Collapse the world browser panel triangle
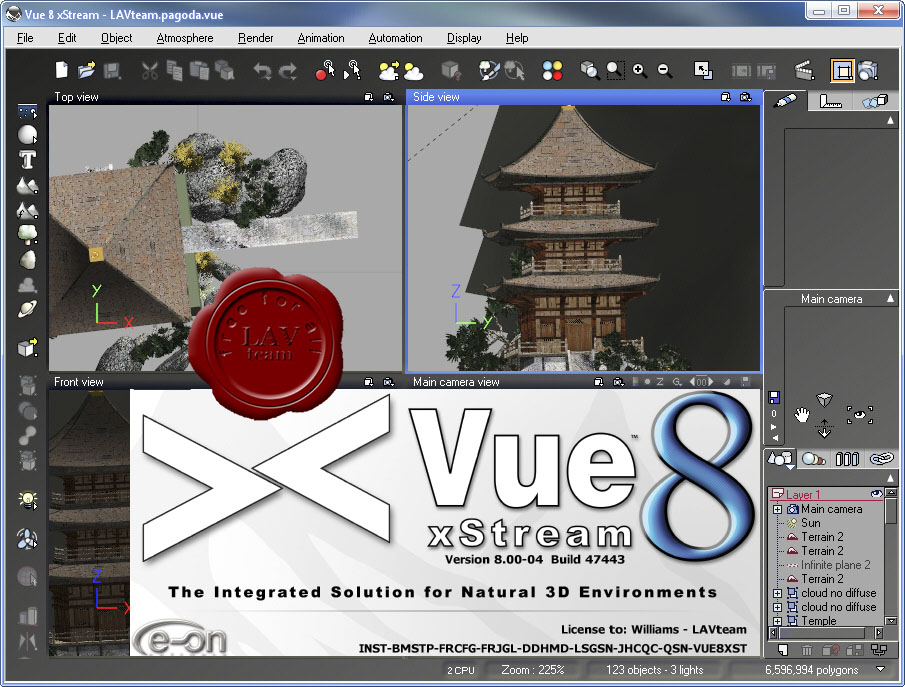The width and height of the screenshot is (905, 687). [891, 478]
